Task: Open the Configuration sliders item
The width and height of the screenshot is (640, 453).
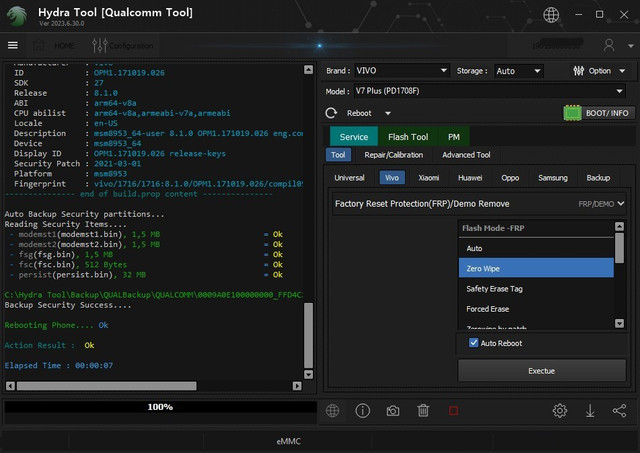Action: 123,45
